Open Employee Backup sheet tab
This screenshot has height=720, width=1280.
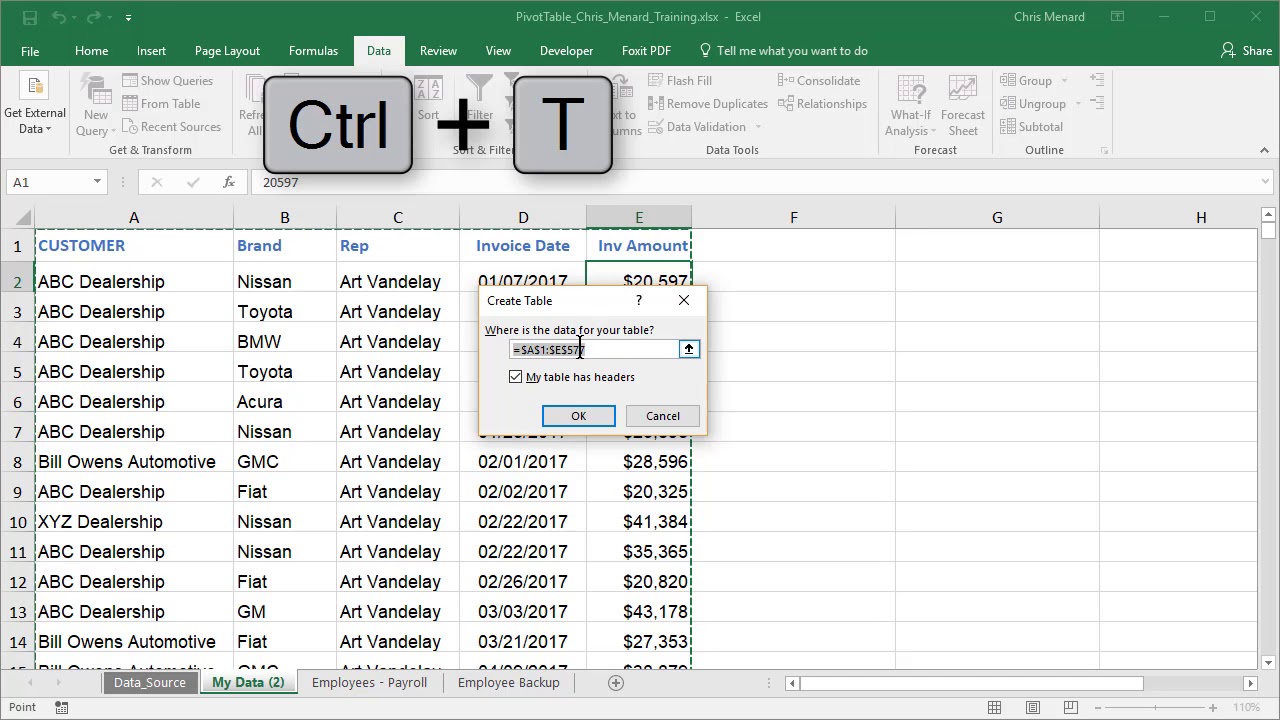coord(509,683)
